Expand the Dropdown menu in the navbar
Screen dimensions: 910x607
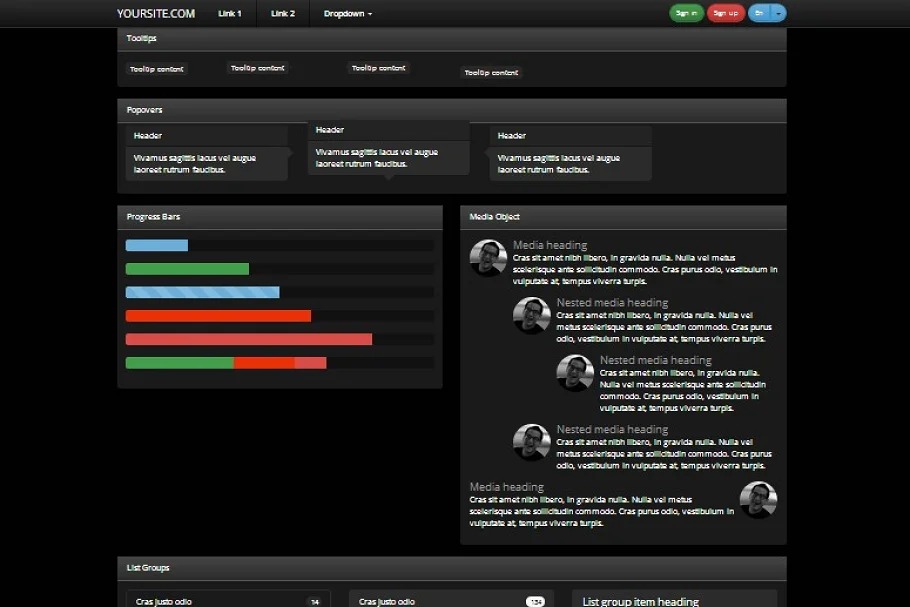pos(348,13)
